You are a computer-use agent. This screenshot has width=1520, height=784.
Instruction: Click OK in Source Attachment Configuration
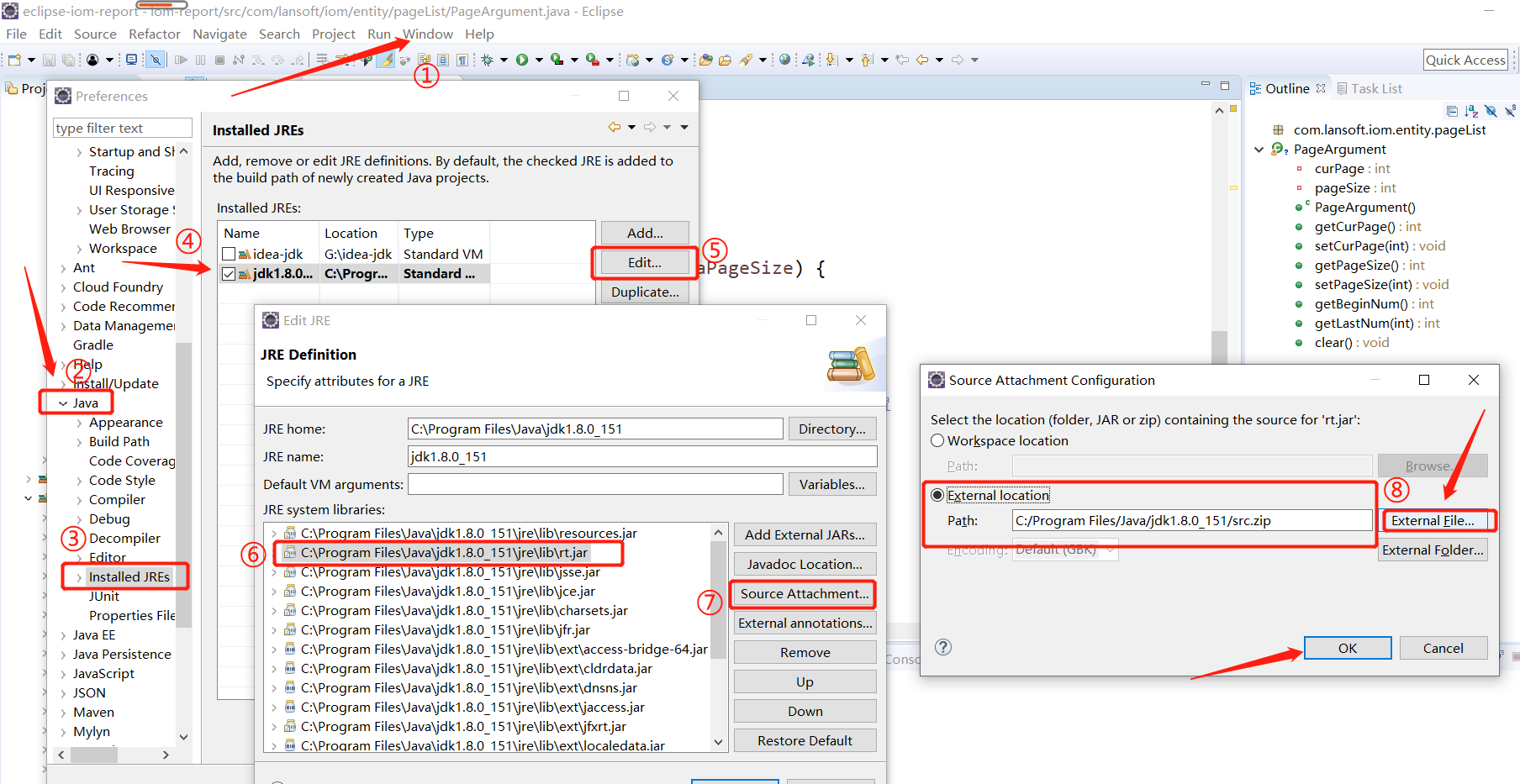(1348, 648)
